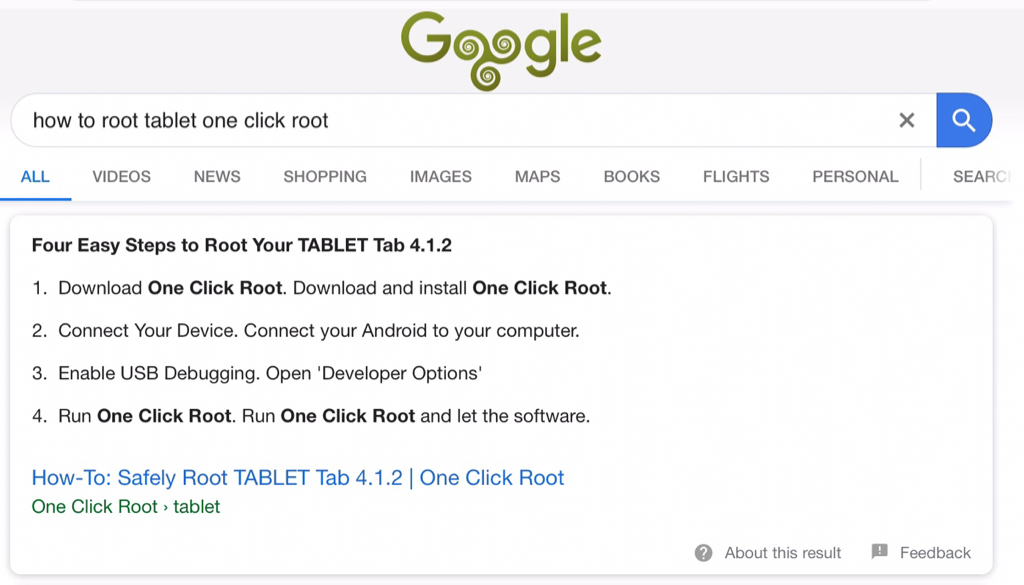Open the partially visible SEARCH tools option
The image size is (1024, 585).
pyautogui.click(x=982, y=176)
